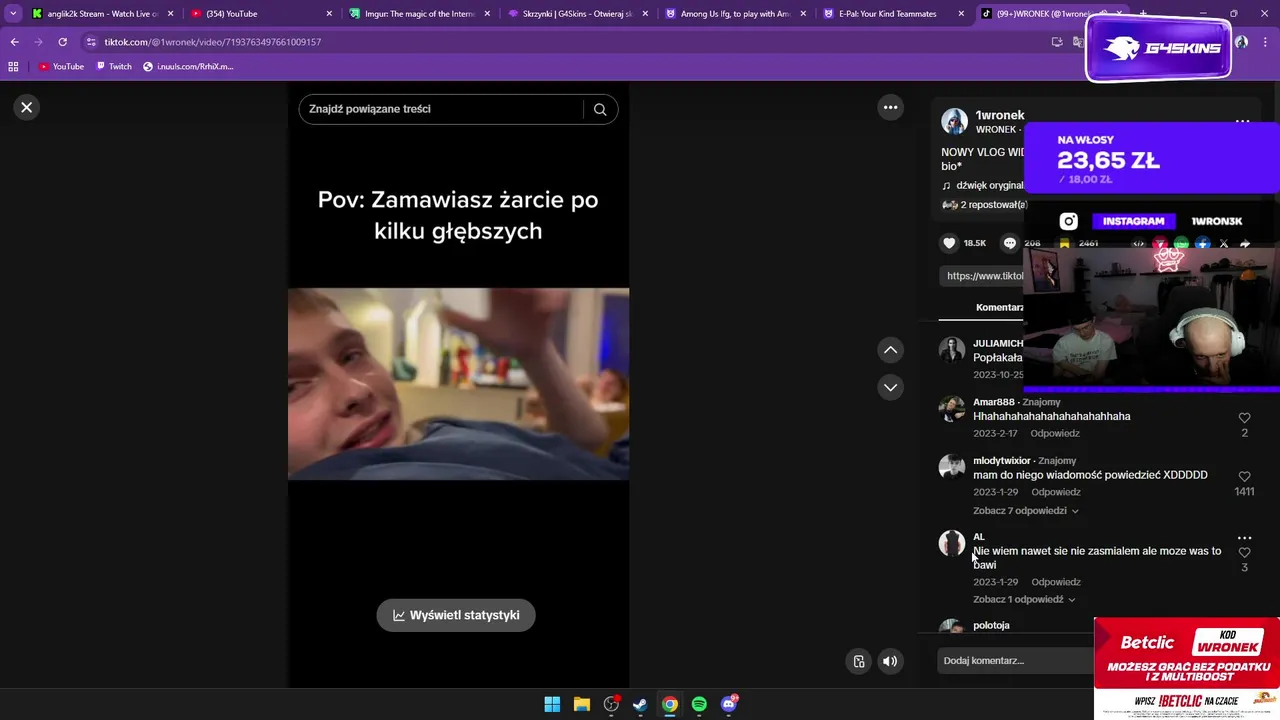Screen dimensions: 1280x720
Task: Share video to WhatsApp
Action: click(x=1181, y=243)
